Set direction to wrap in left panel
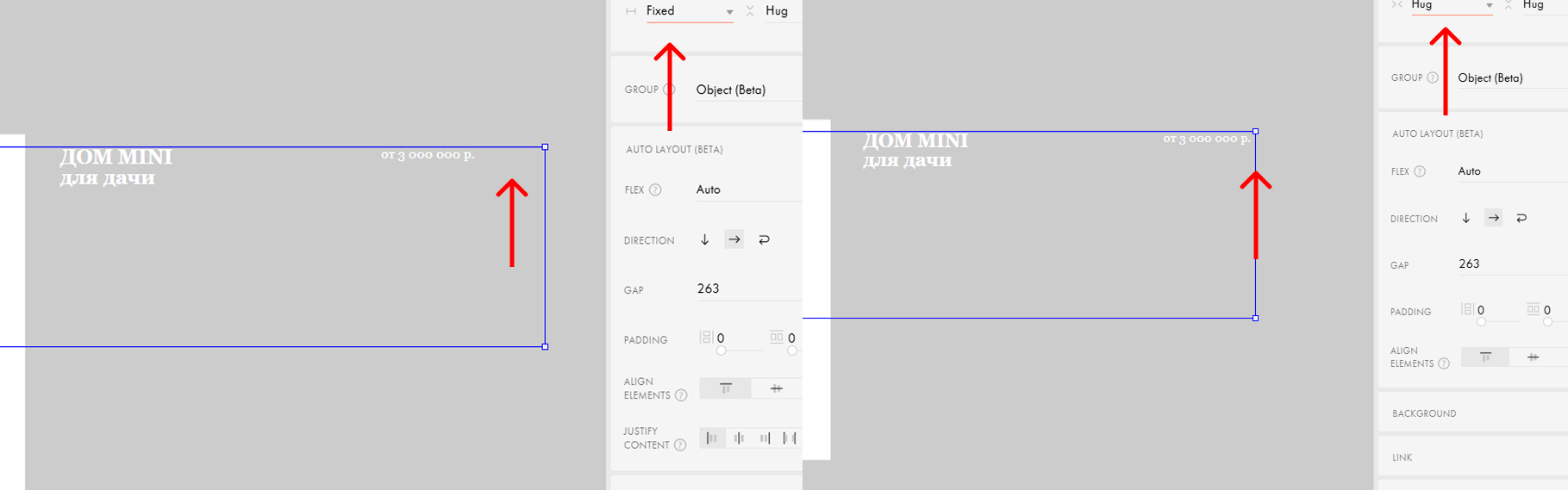 (764, 240)
